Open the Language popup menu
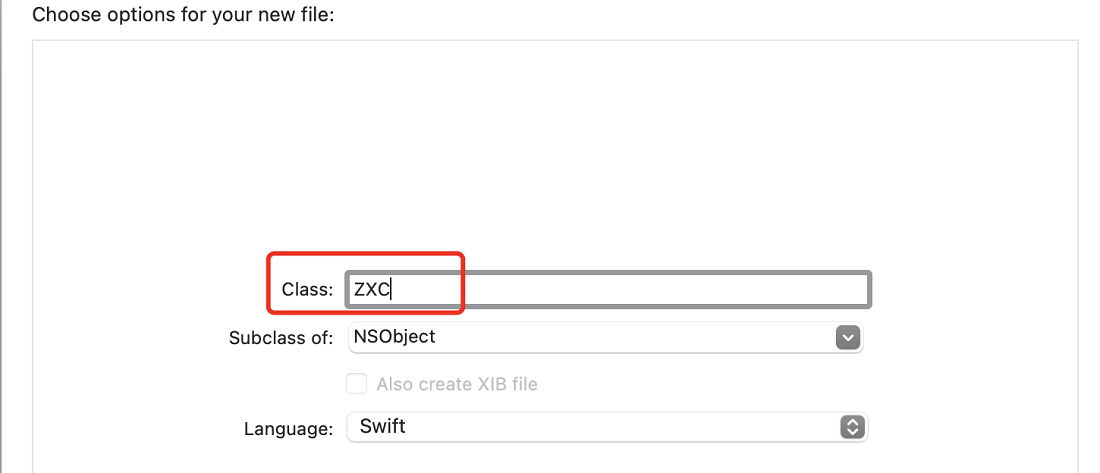 (608, 427)
